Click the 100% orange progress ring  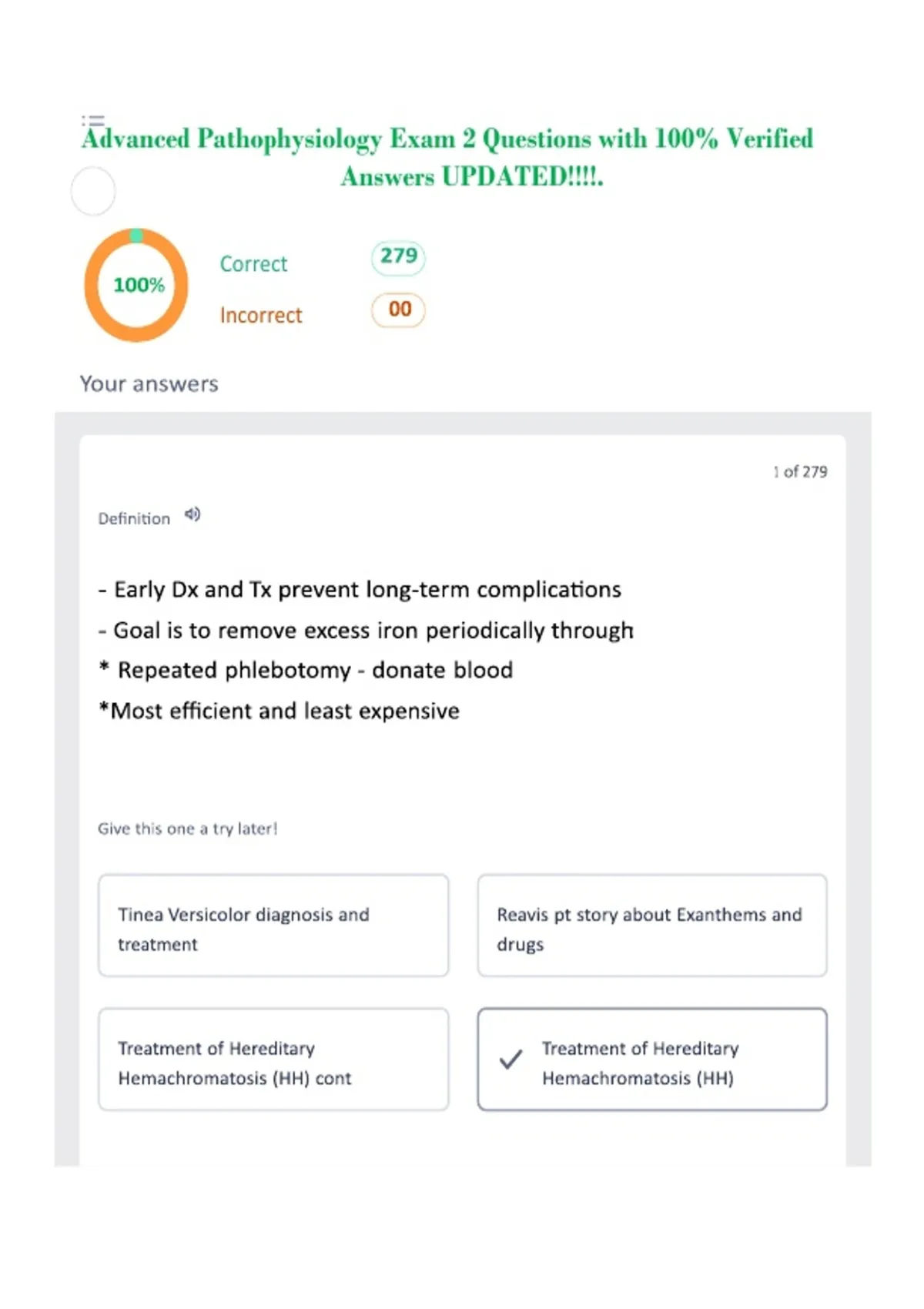click(137, 285)
